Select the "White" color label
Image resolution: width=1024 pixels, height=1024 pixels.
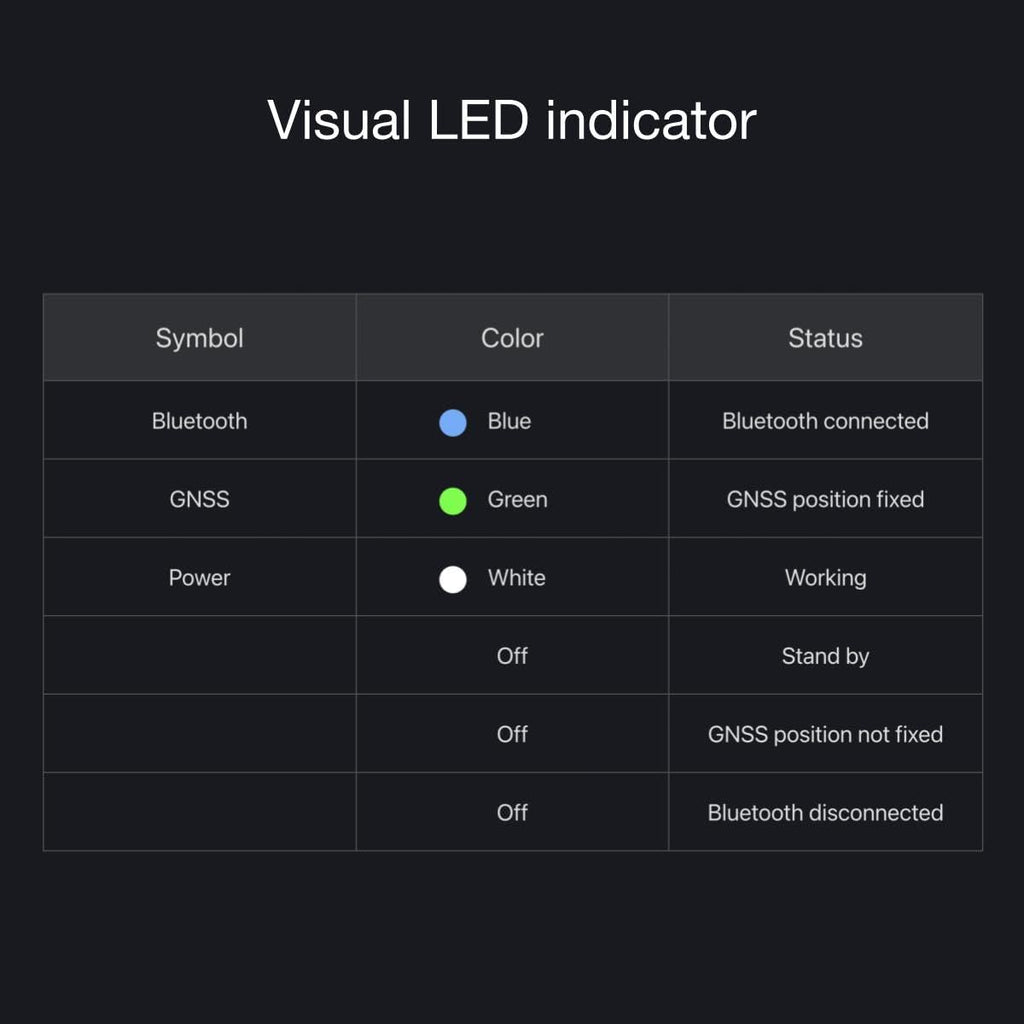click(516, 577)
